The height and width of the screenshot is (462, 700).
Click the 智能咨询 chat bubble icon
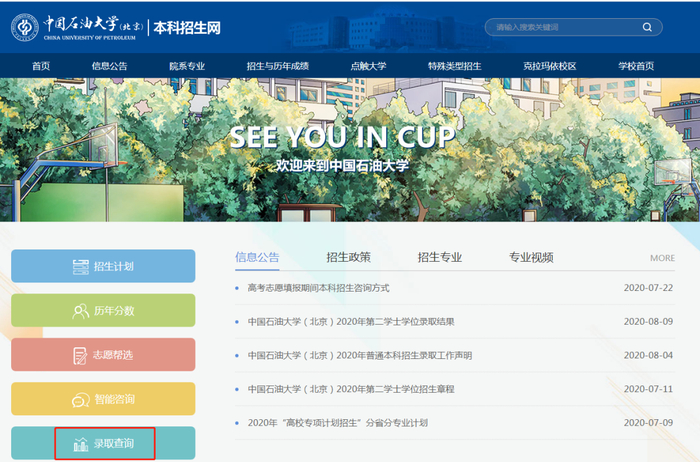(81, 400)
